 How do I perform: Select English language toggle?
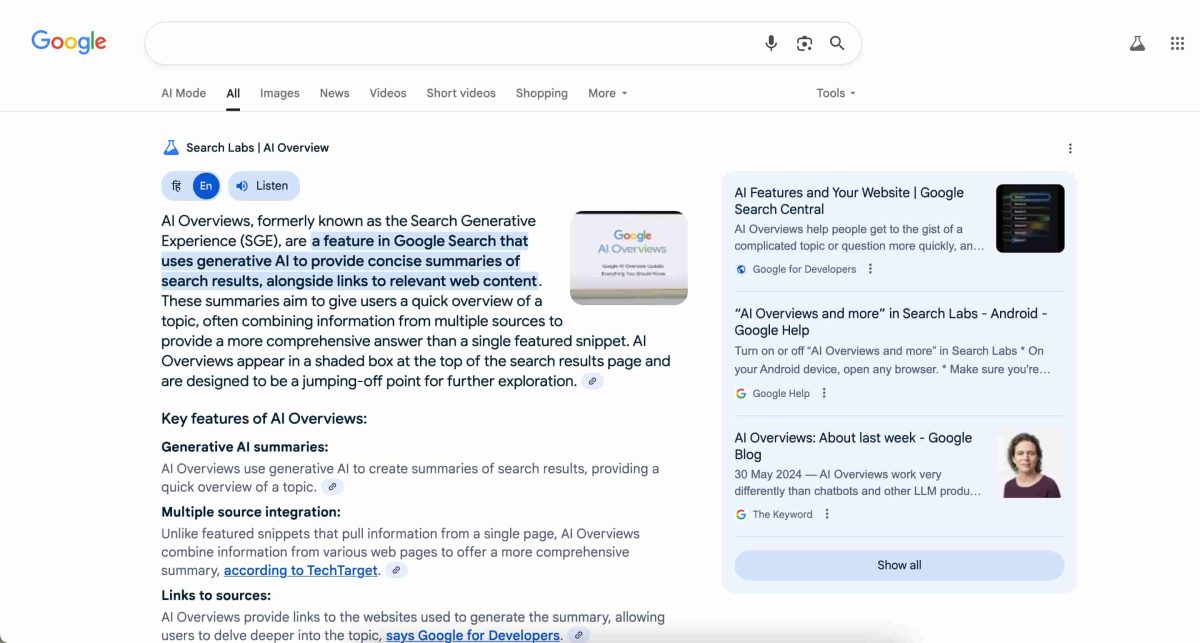(x=205, y=186)
